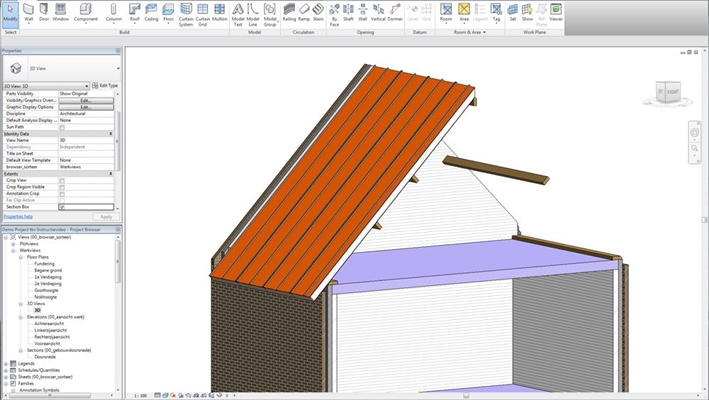Viewport: 709px width, 400px height.
Task: Click the Door tool icon
Action: pyautogui.click(x=46, y=12)
